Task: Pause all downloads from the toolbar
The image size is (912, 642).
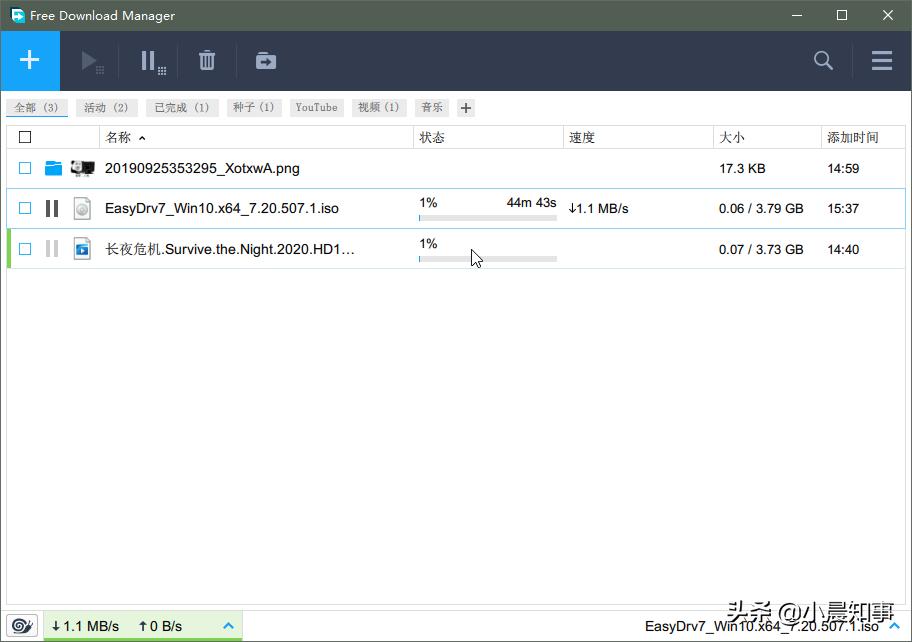Action: coord(153,62)
